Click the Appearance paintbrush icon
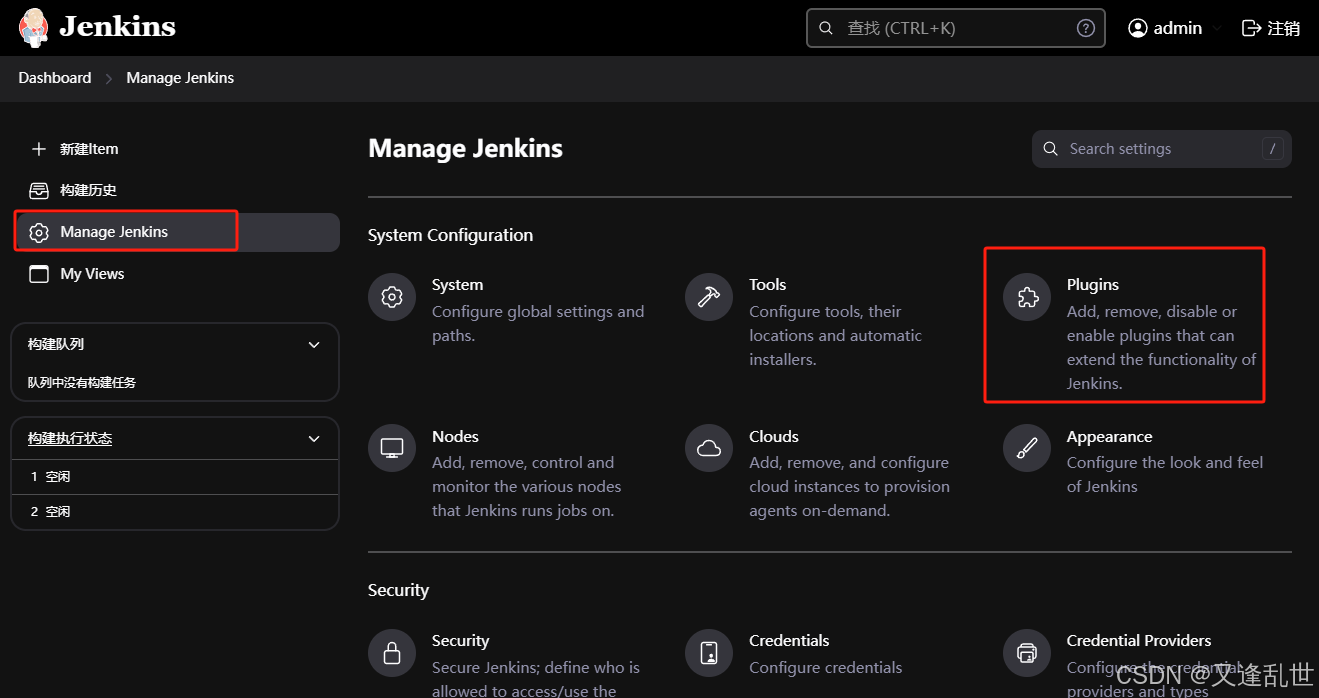 1027,449
